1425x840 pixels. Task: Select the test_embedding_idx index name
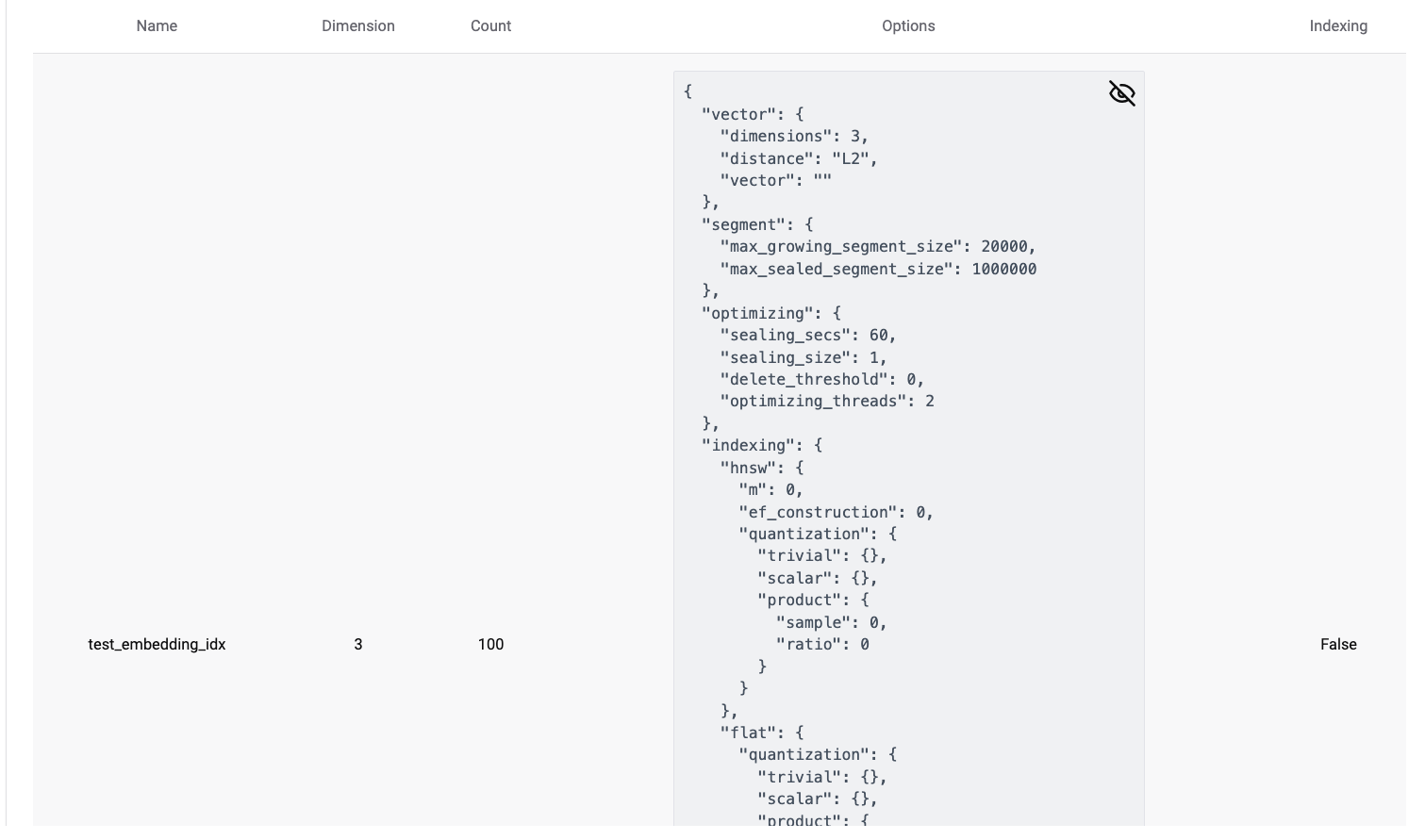(157, 645)
